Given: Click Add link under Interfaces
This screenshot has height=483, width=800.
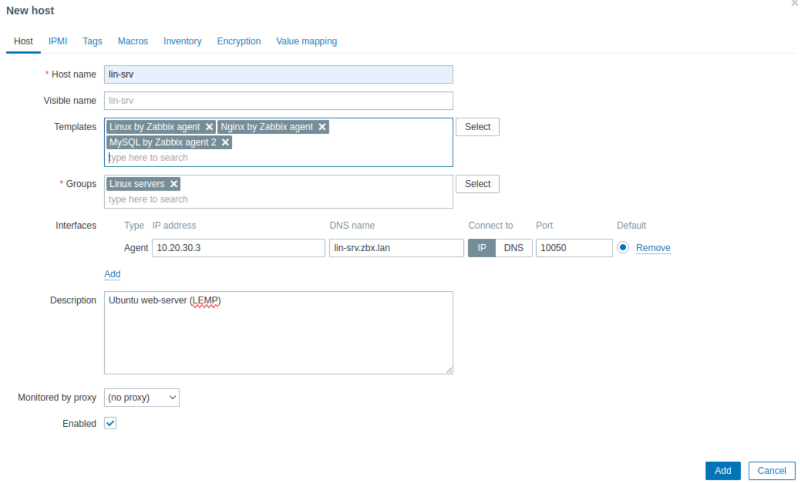Looking at the screenshot, I should pyautogui.click(x=112, y=274).
